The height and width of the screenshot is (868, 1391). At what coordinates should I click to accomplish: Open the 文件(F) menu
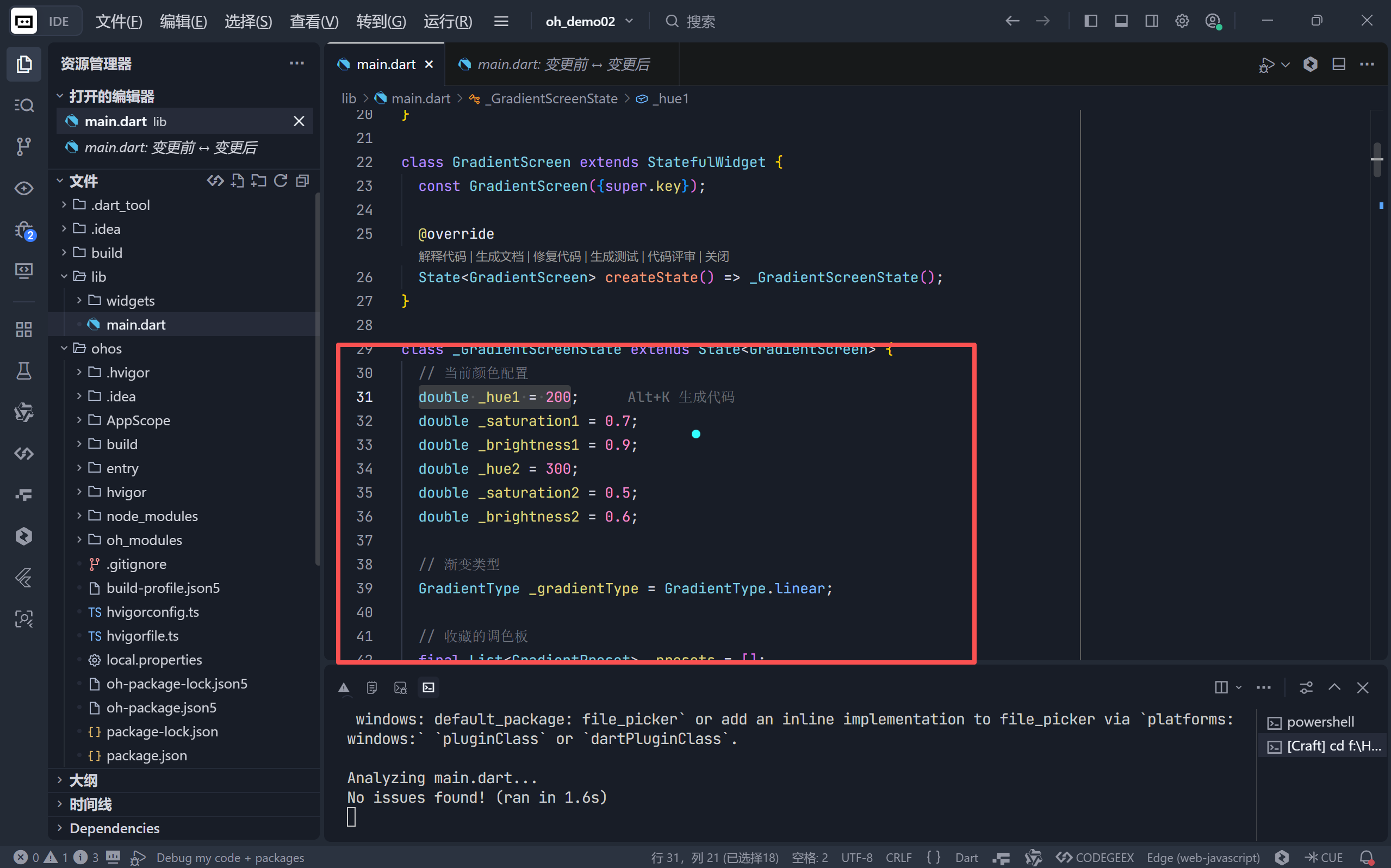tap(119, 21)
